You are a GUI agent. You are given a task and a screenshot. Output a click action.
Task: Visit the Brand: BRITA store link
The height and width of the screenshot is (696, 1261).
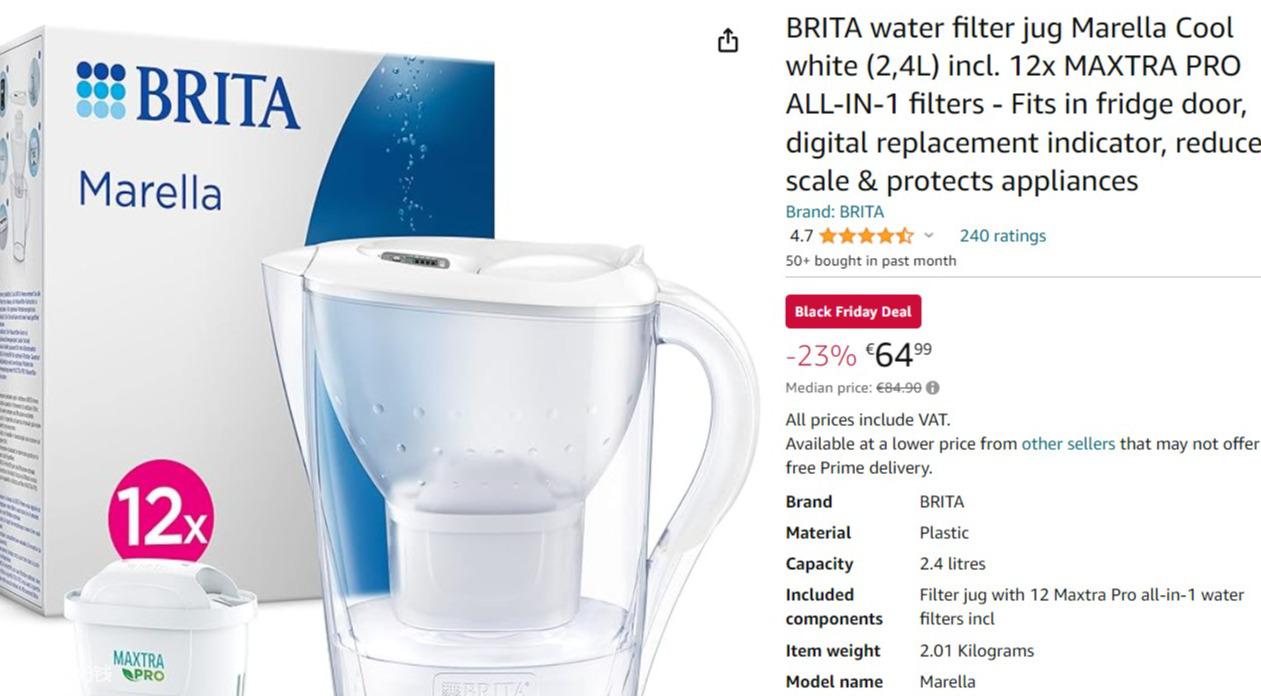click(x=834, y=212)
